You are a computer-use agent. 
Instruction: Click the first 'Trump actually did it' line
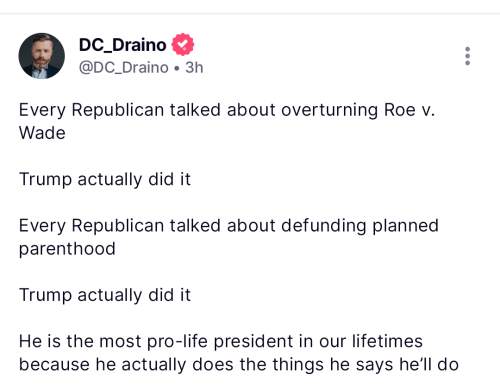coord(105,179)
